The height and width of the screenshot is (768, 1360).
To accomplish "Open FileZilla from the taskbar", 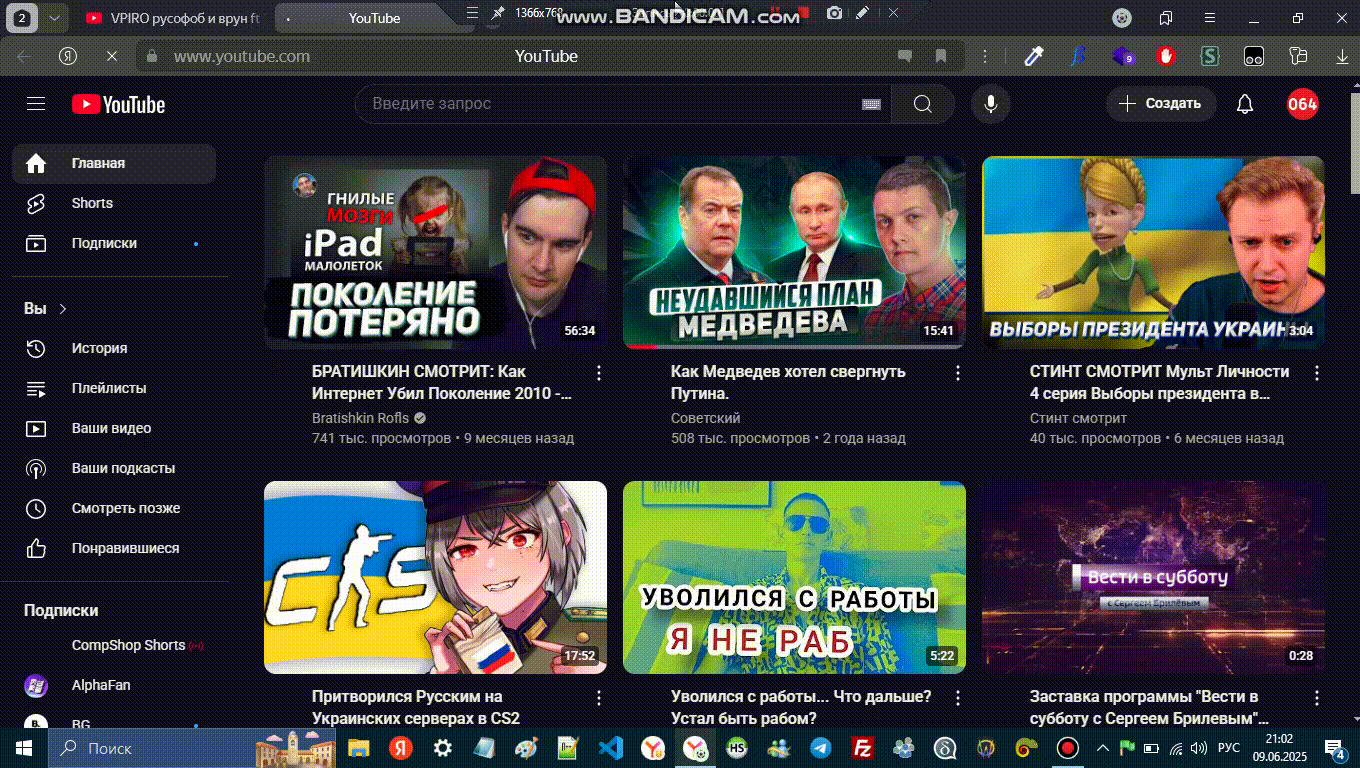I will tap(862, 748).
